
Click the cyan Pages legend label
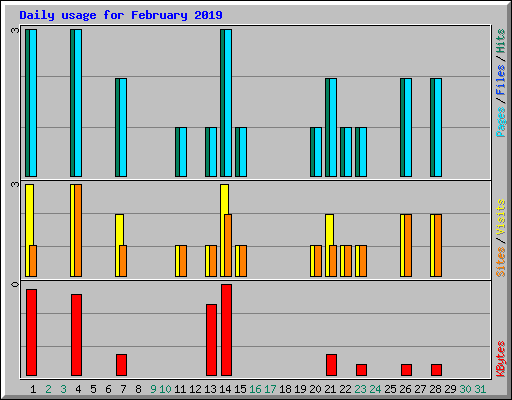click(x=501, y=122)
